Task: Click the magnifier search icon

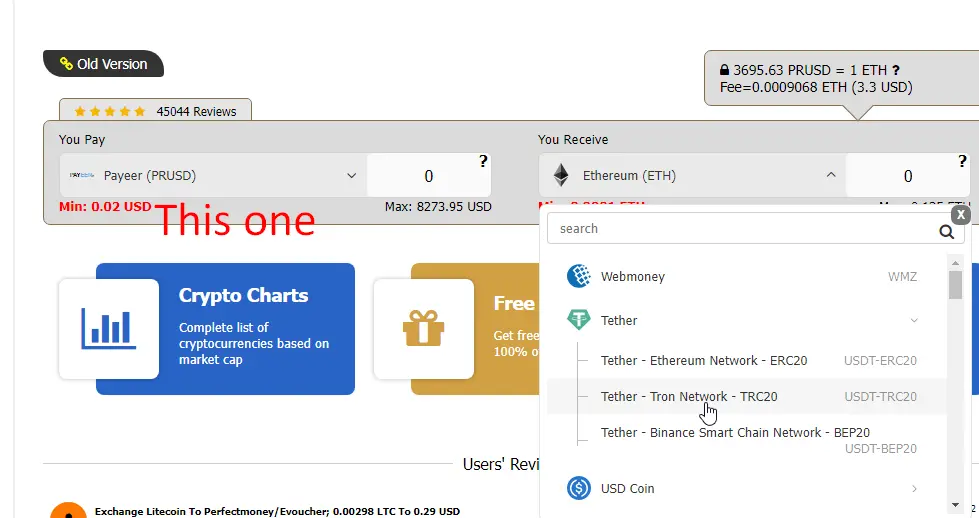Action: (947, 232)
